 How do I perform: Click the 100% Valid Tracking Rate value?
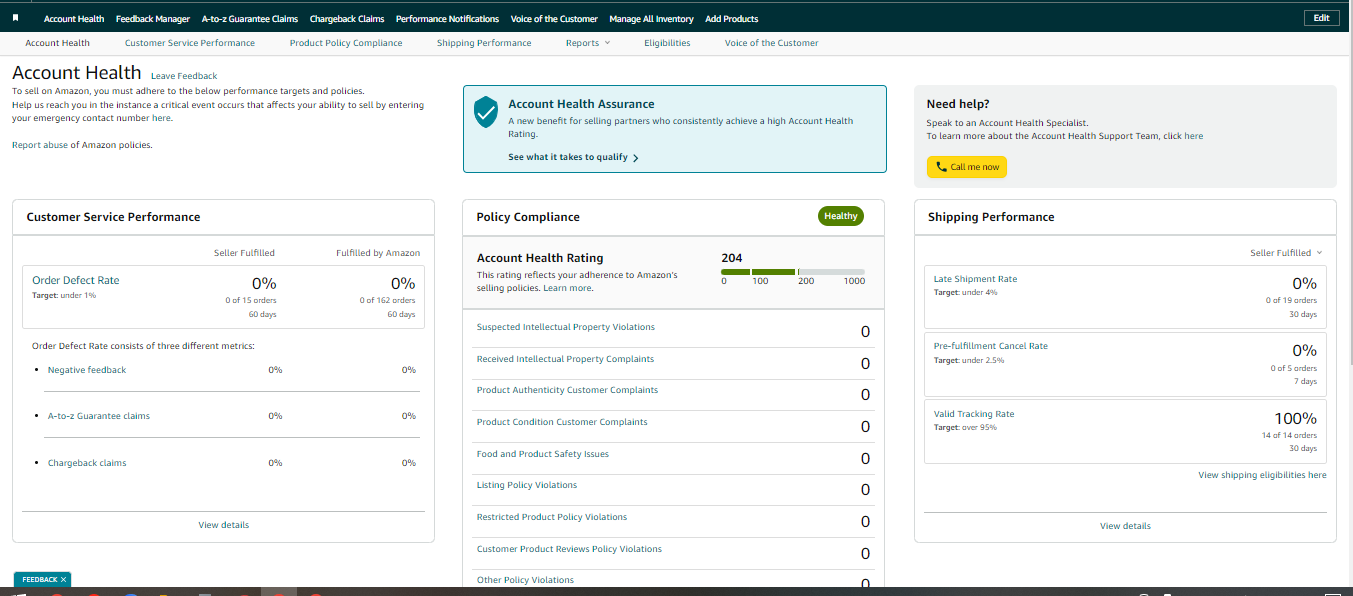(x=1295, y=419)
